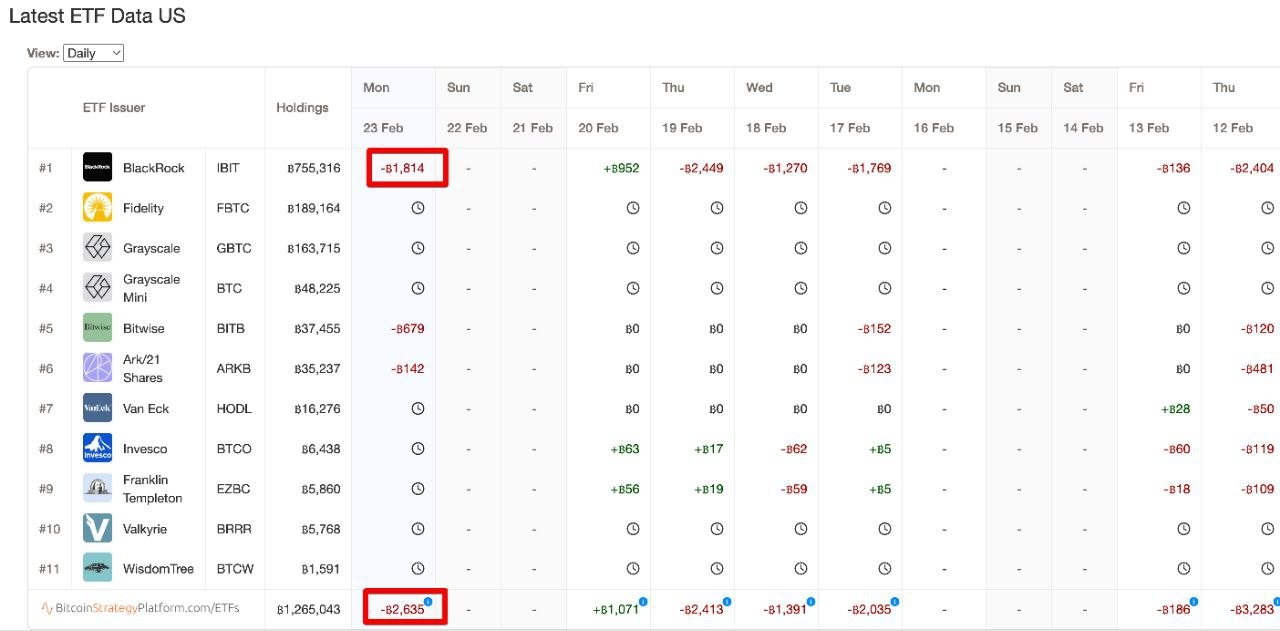Viewport: 1280px width, 631px height.
Task: Select the ARKB ticker cell
Action: pyautogui.click(x=234, y=368)
